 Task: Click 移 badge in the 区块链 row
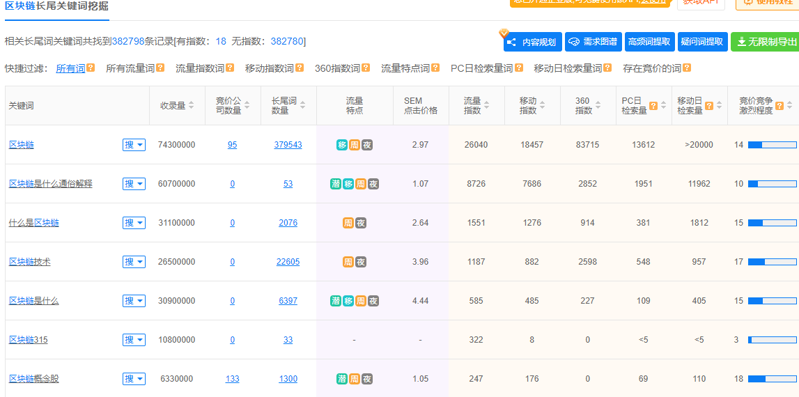pyautogui.click(x=342, y=145)
